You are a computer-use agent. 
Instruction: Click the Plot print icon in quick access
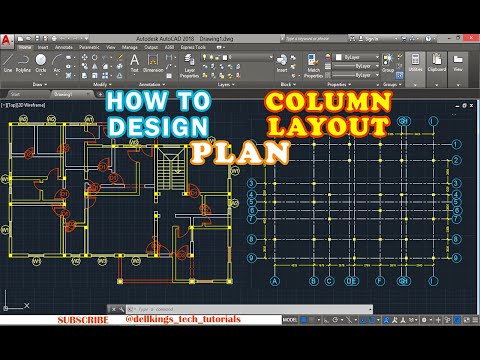[x=54, y=39]
